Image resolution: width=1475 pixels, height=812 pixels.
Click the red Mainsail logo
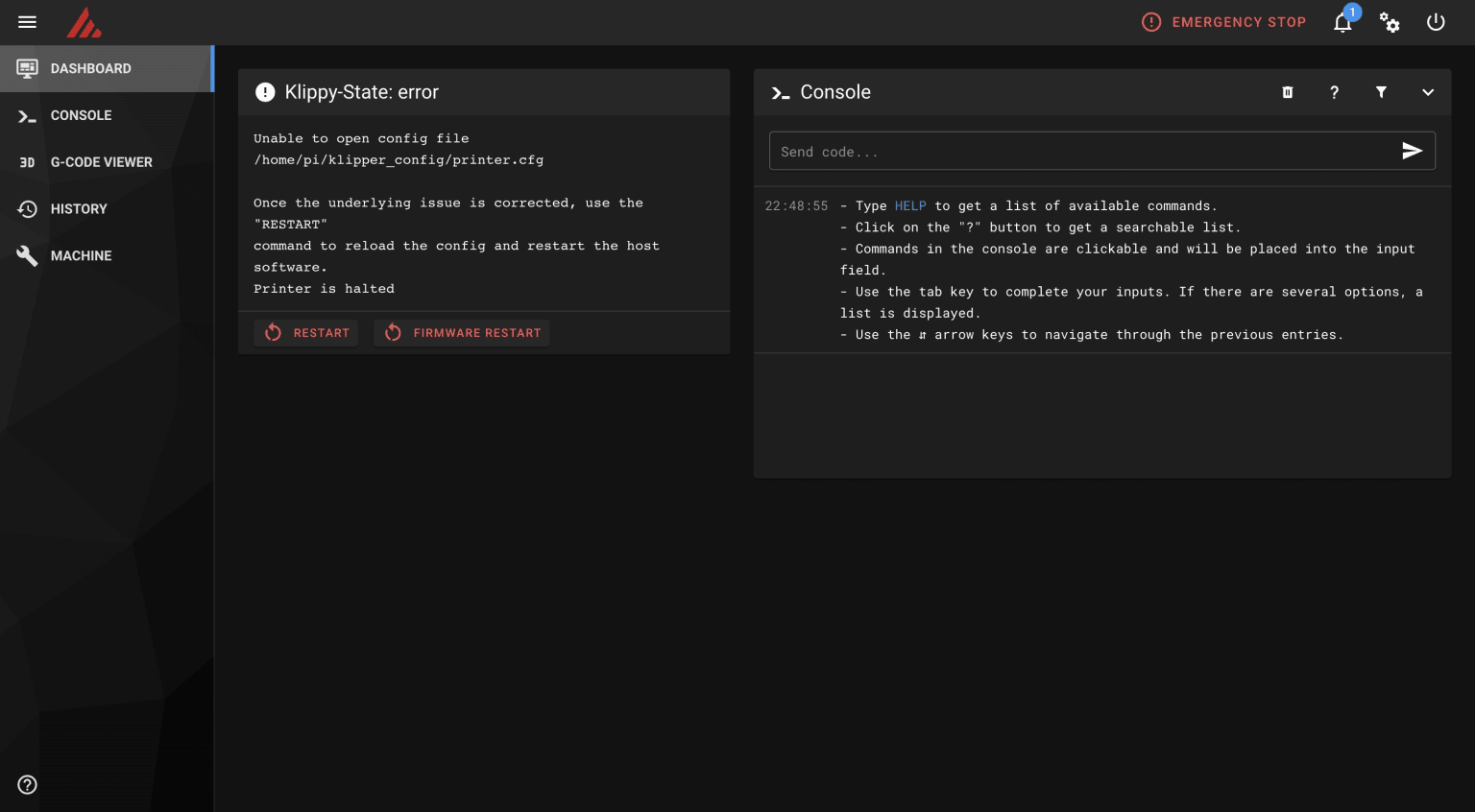84,22
